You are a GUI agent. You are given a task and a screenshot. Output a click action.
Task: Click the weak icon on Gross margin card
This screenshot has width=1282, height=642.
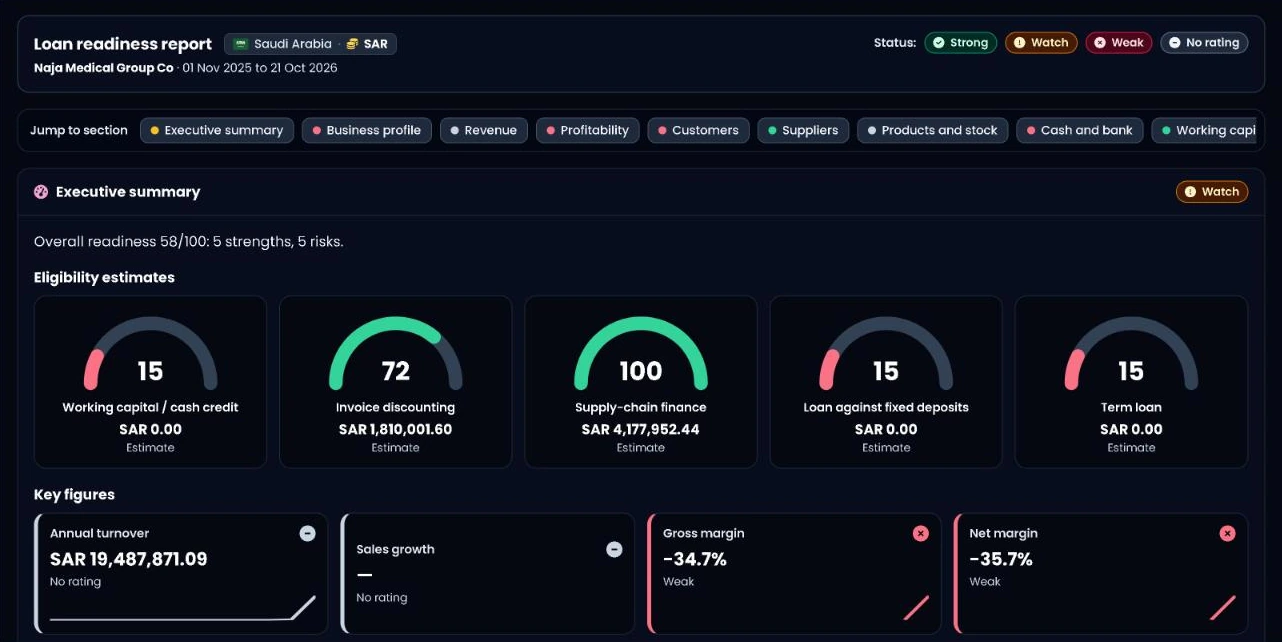click(x=921, y=534)
